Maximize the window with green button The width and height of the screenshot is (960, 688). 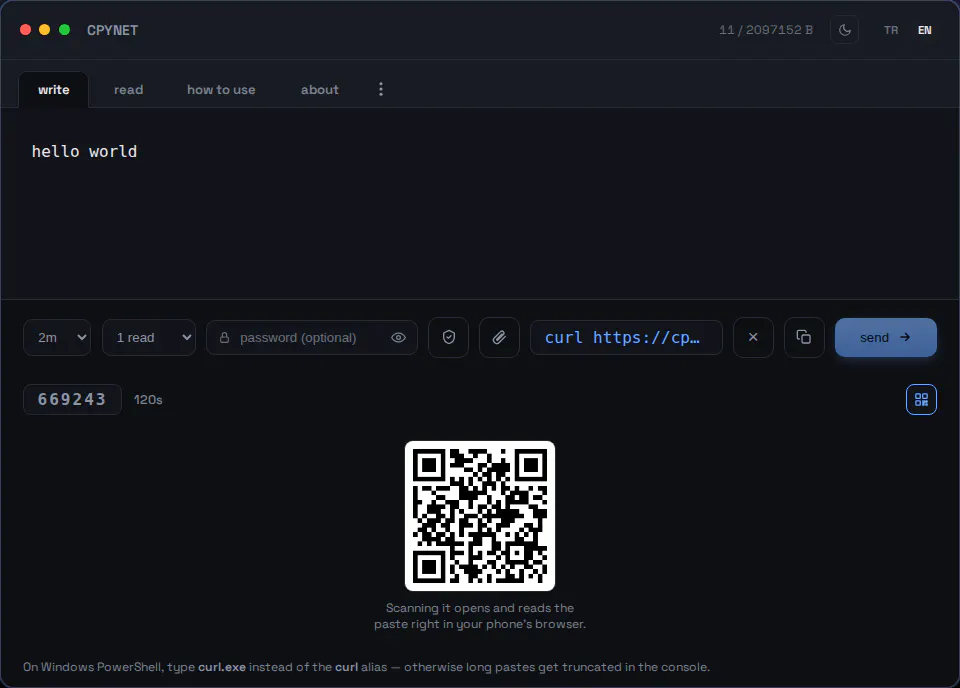pyautogui.click(x=64, y=30)
